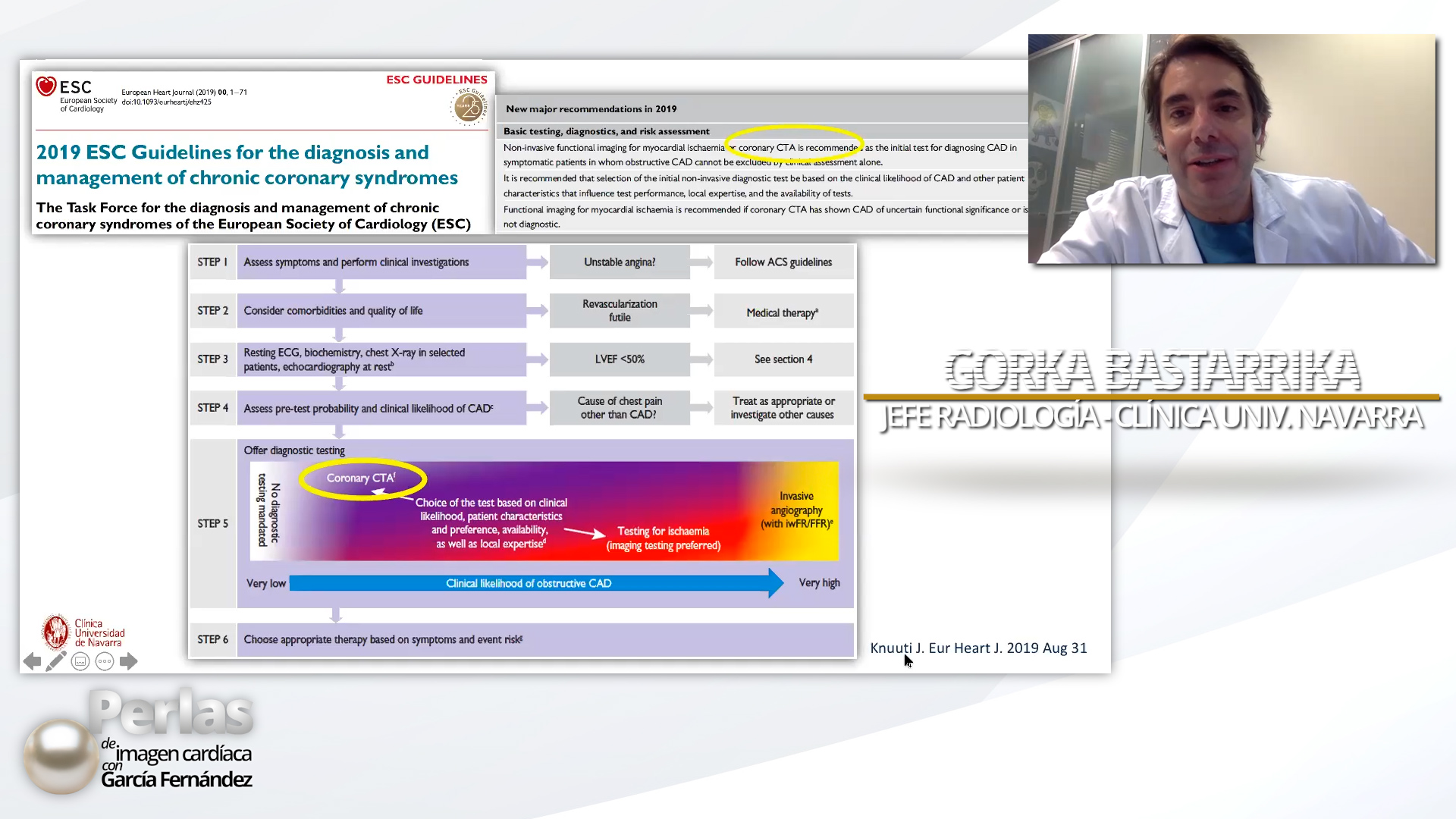
Task: Click the '2019 ESC Guidelines' title
Action: [247, 165]
